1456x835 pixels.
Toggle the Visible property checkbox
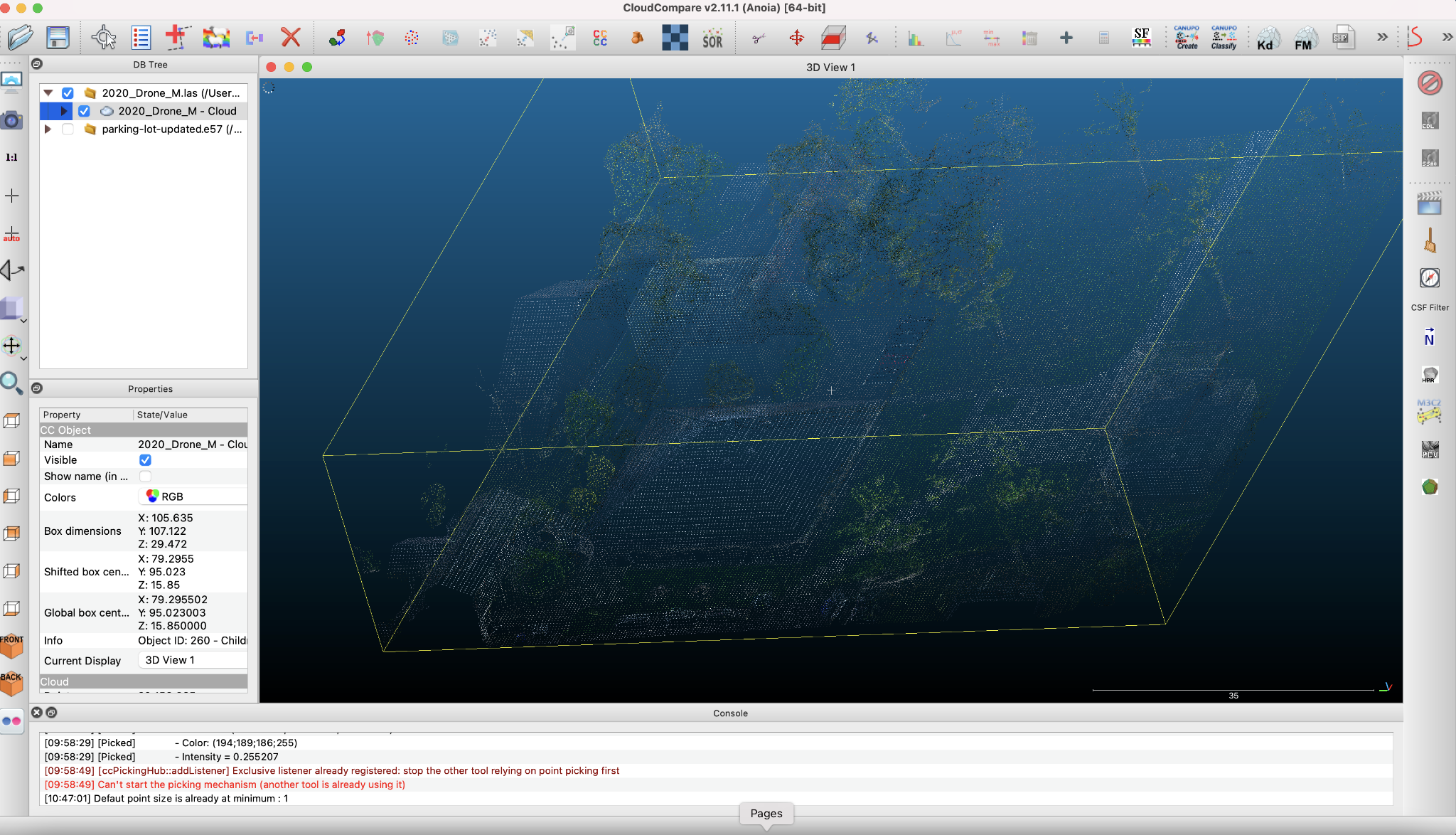pos(146,460)
